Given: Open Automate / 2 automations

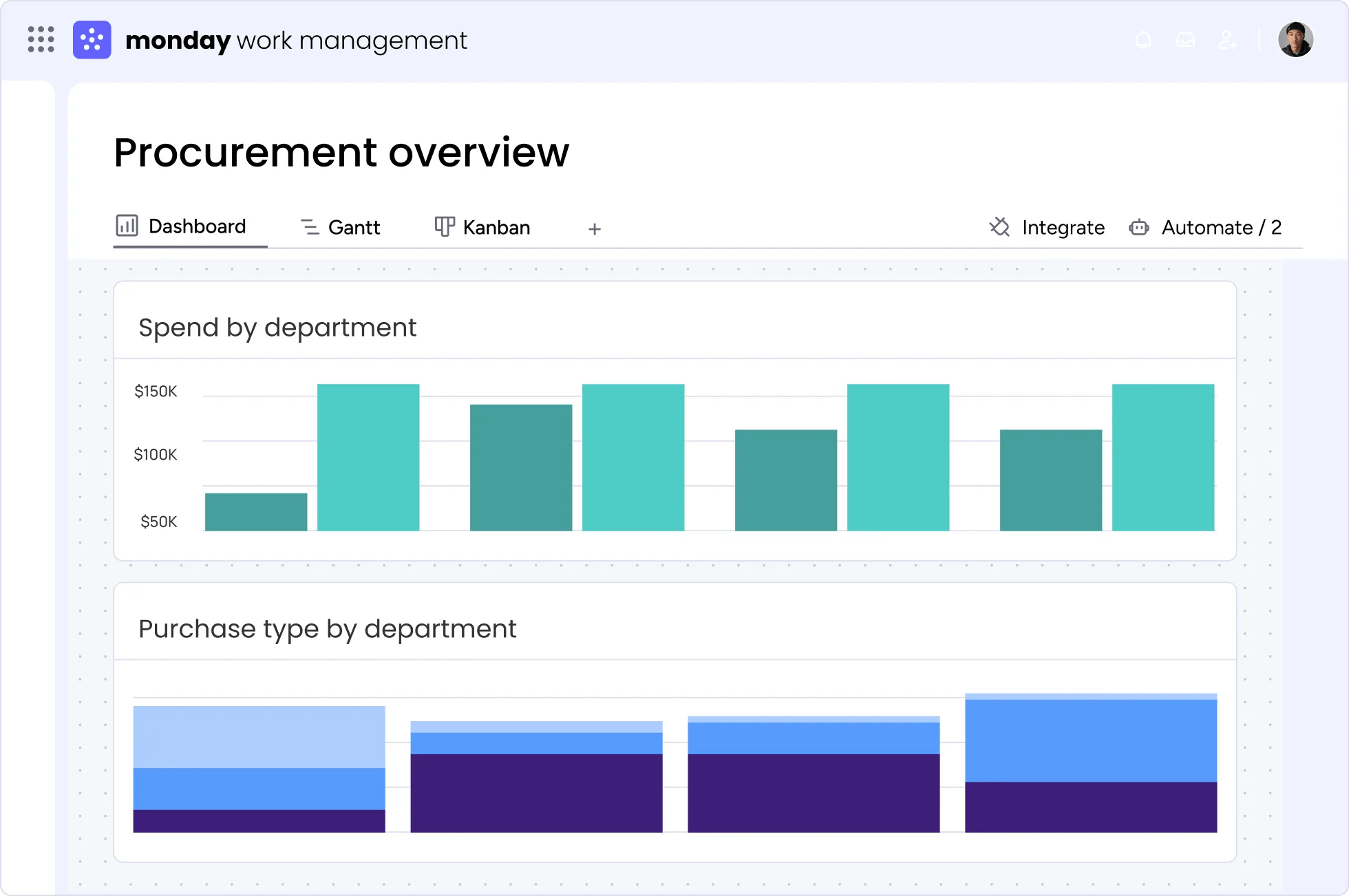Looking at the screenshot, I should point(1221,227).
